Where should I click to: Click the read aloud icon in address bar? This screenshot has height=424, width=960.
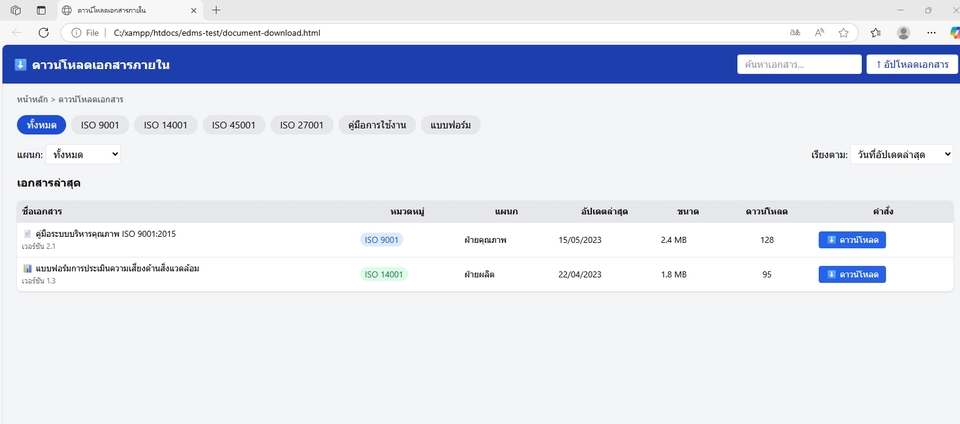click(819, 32)
